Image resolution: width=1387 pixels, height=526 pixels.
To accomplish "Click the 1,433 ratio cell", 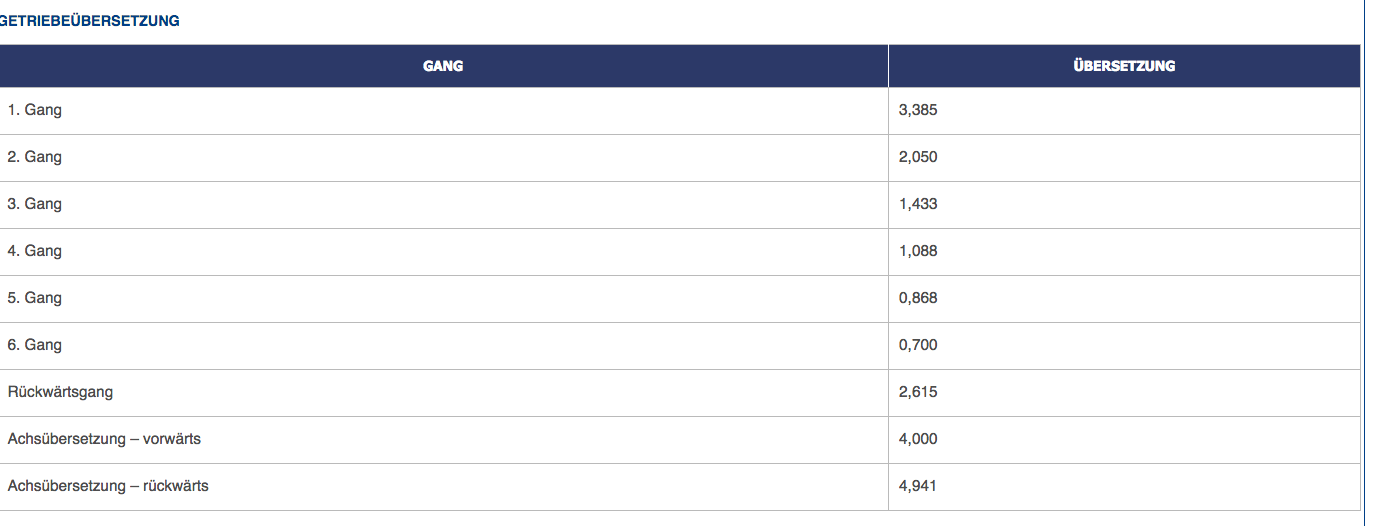I will click(x=918, y=204).
